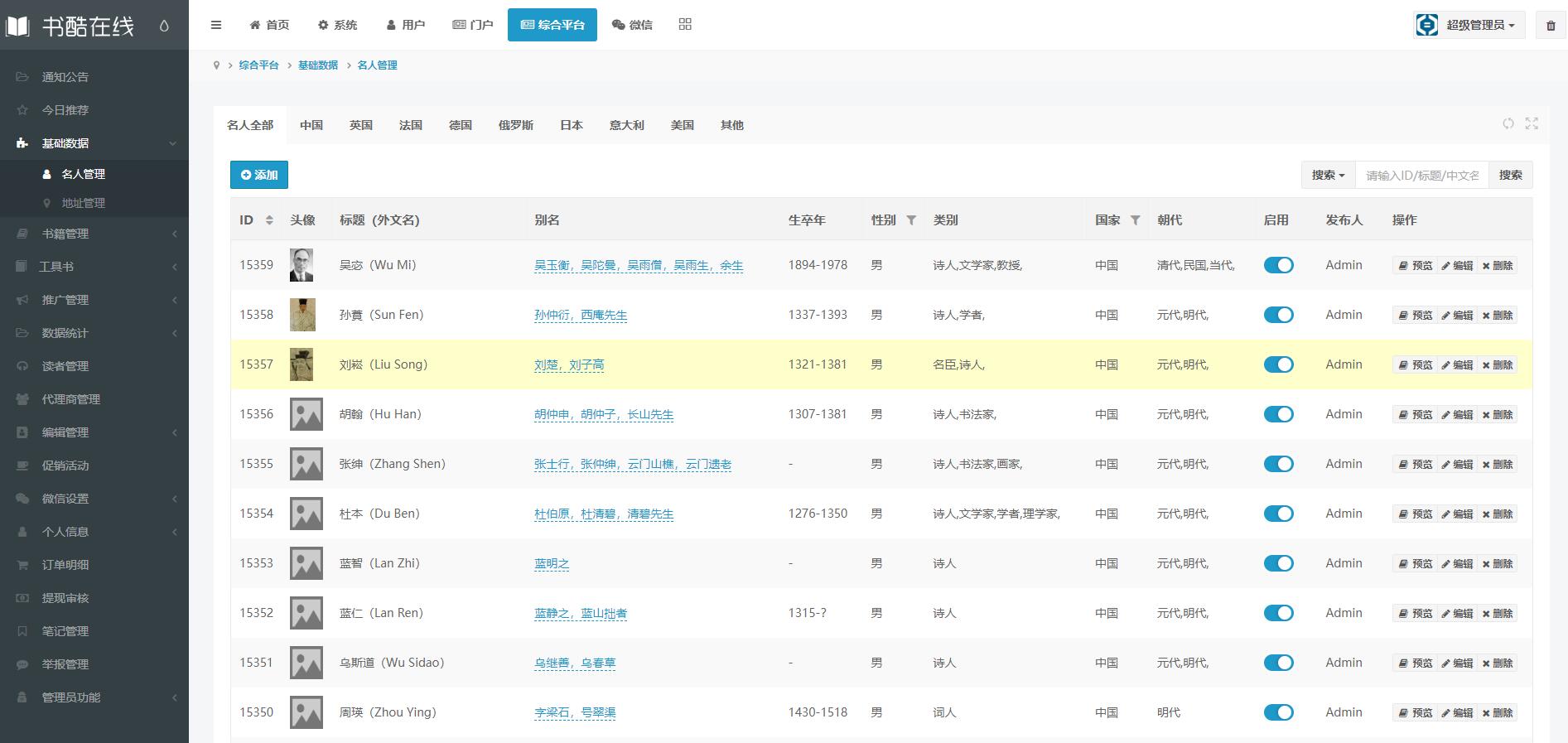Viewport: 1568px width, 743px height.
Task: Click the blue 添加 button
Action: (x=259, y=175)
